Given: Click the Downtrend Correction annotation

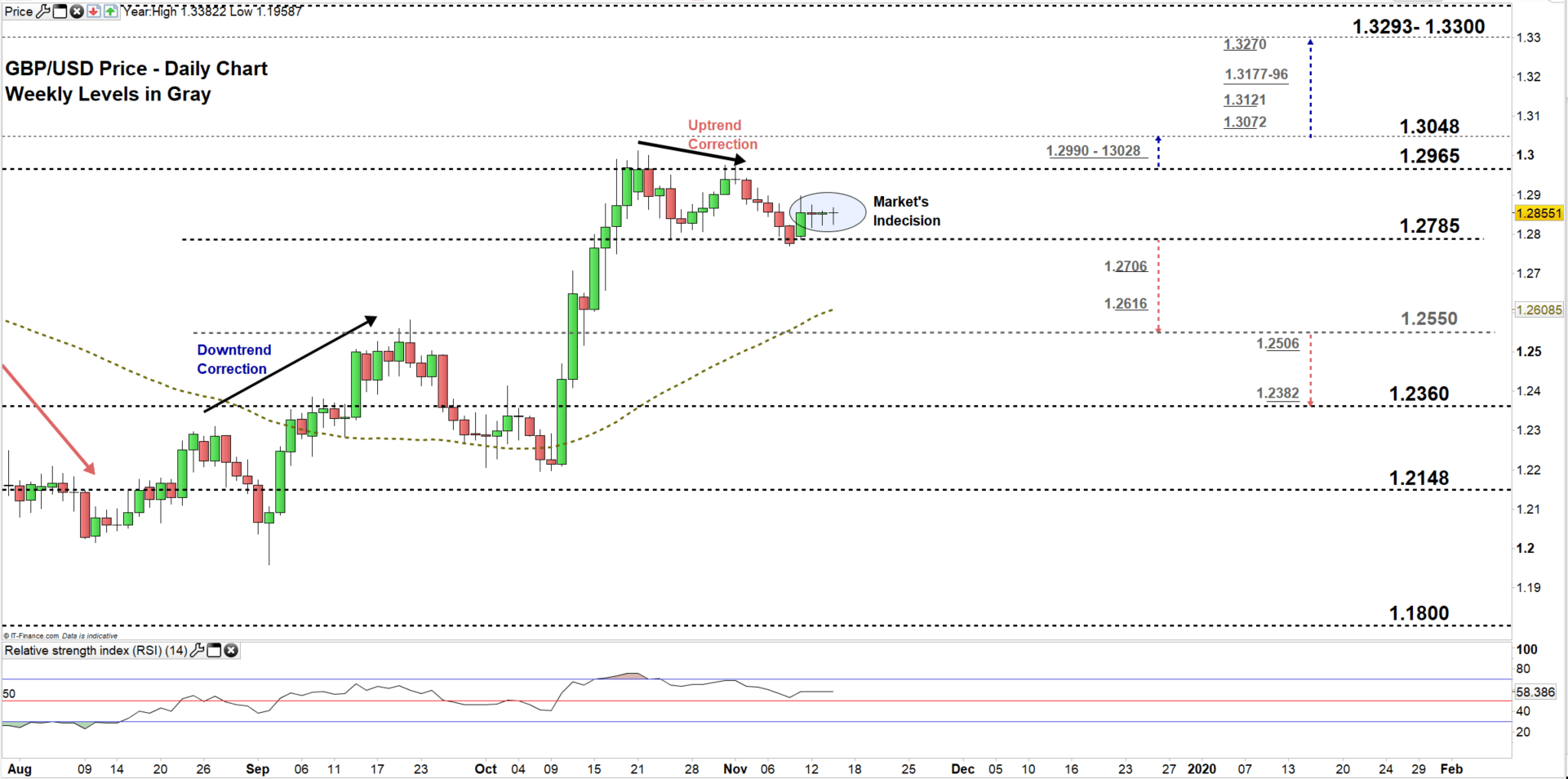Looking at the screenshot, I should (x=233, y=359).
